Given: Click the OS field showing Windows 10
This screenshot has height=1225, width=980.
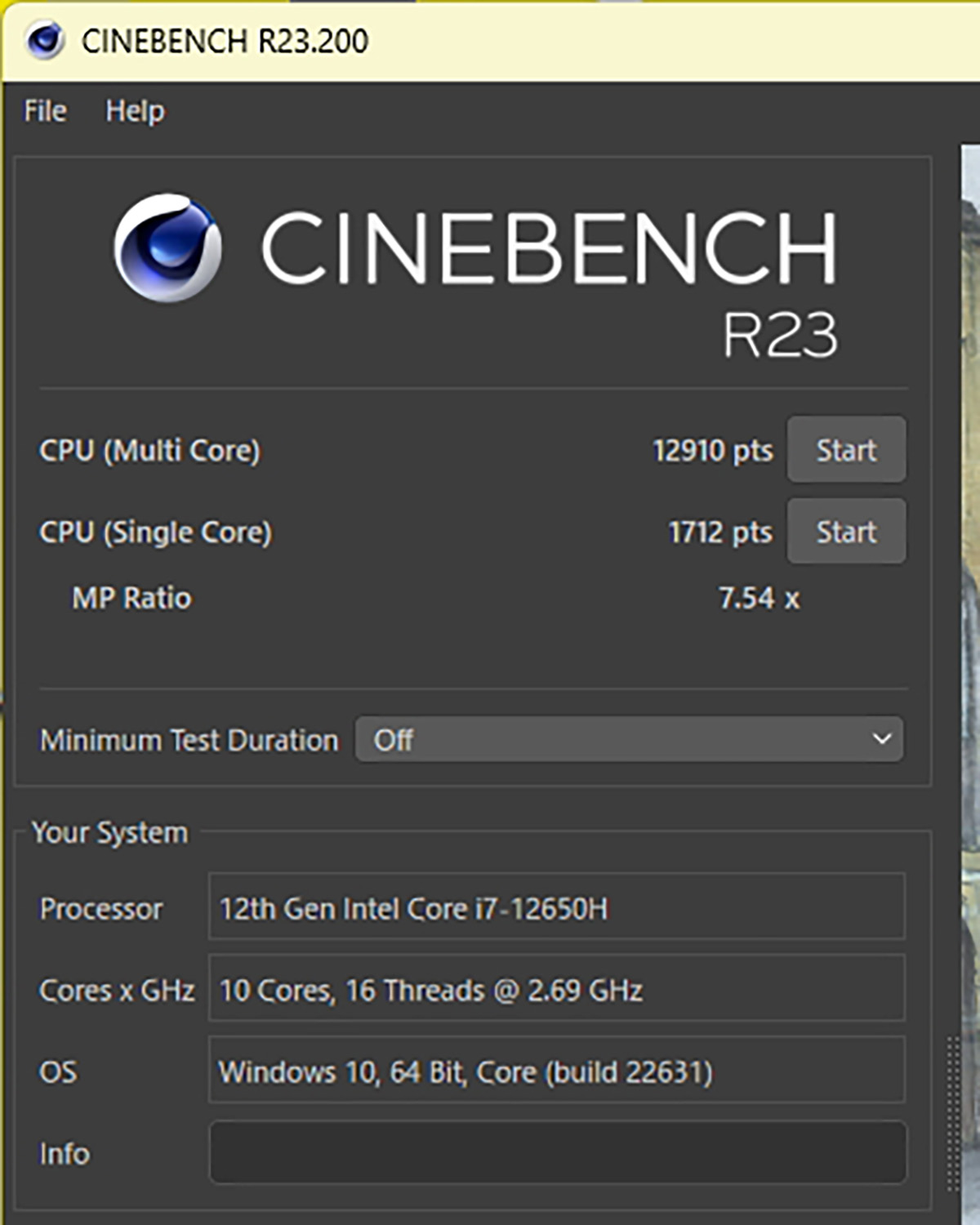Looking at the screenshot, I should point(556,1071).
